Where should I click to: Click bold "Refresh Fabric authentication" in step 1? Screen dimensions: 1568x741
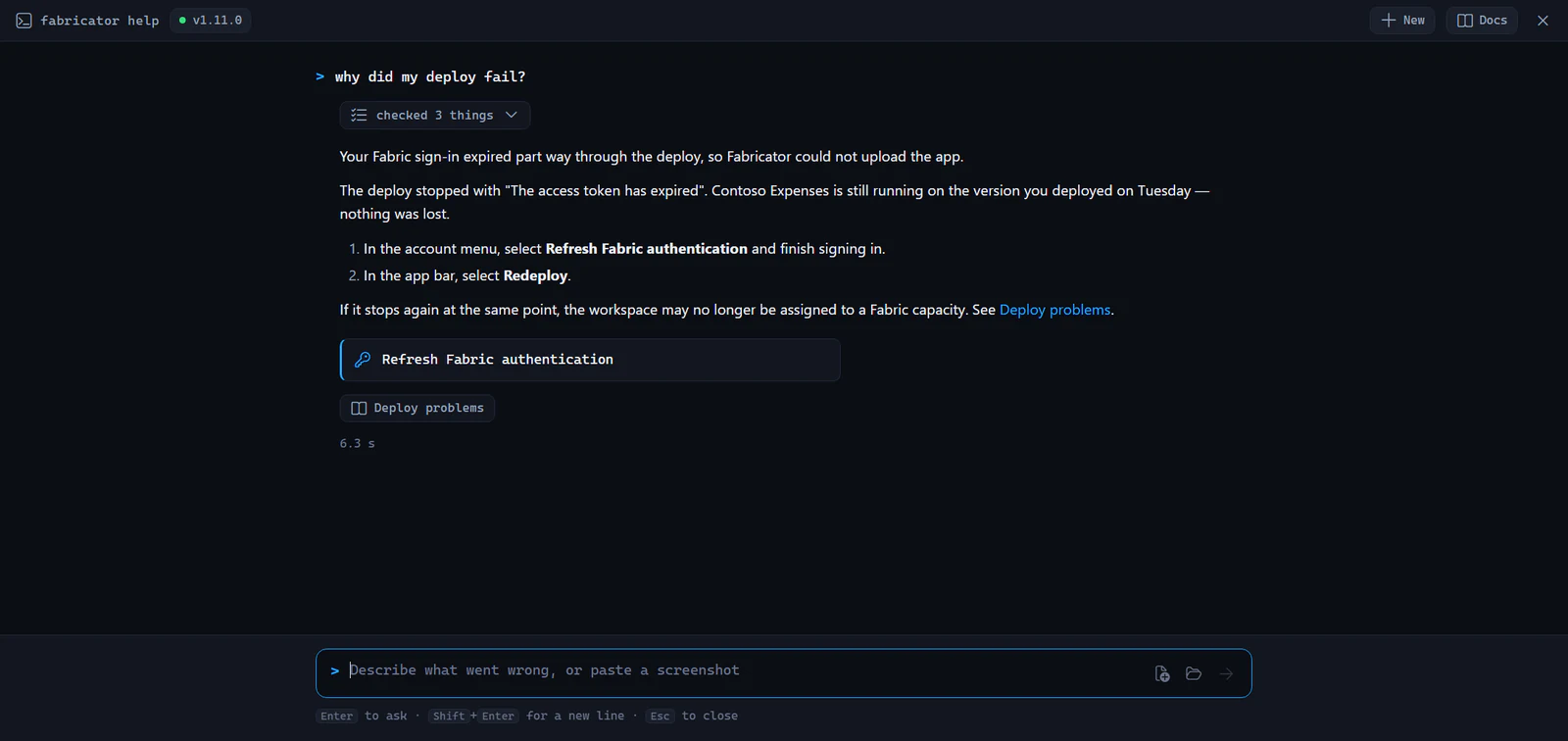pos(646,249)
